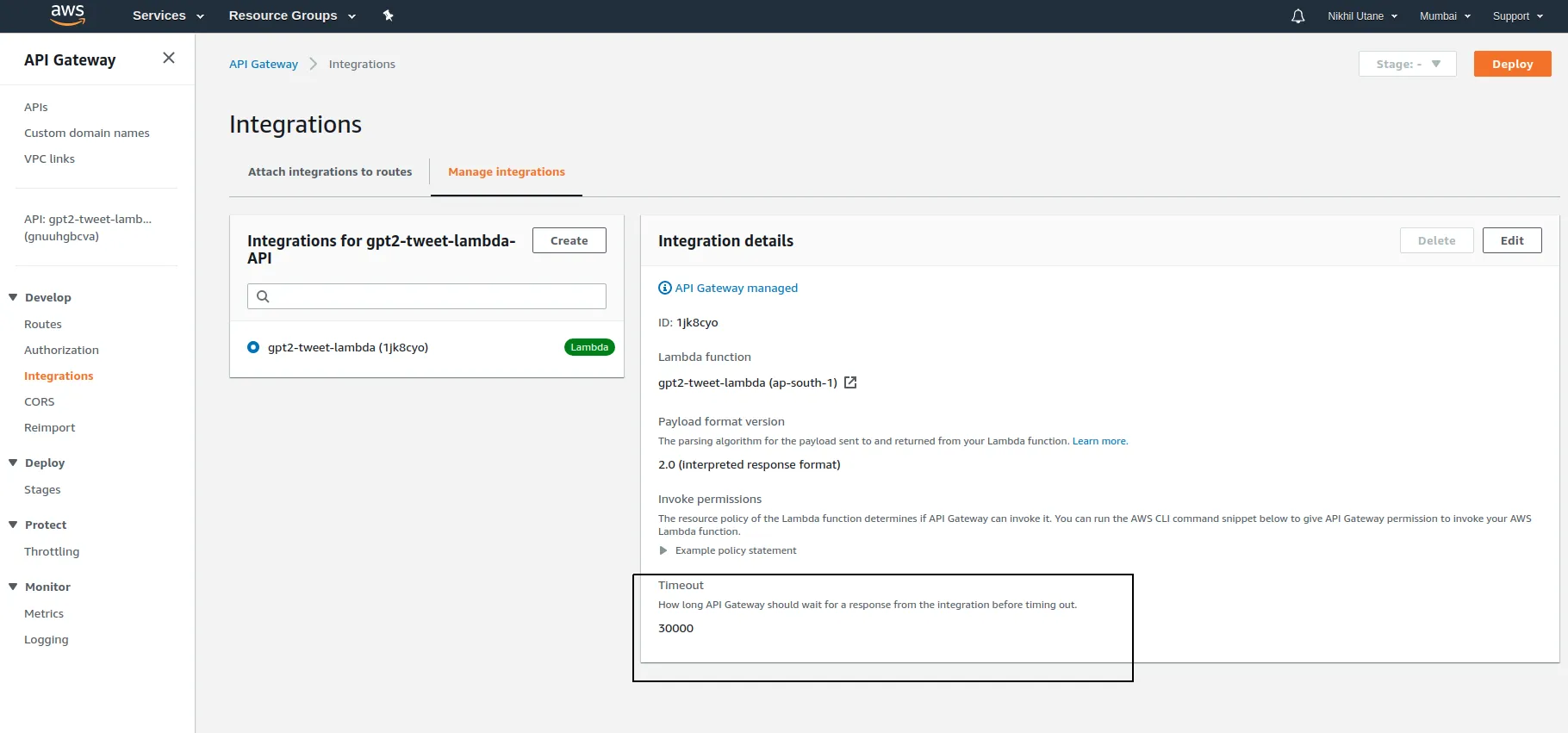This screenshot has height=733, width=1568.
Task: Click the orange Deploy button
Action: (1512, 64)
